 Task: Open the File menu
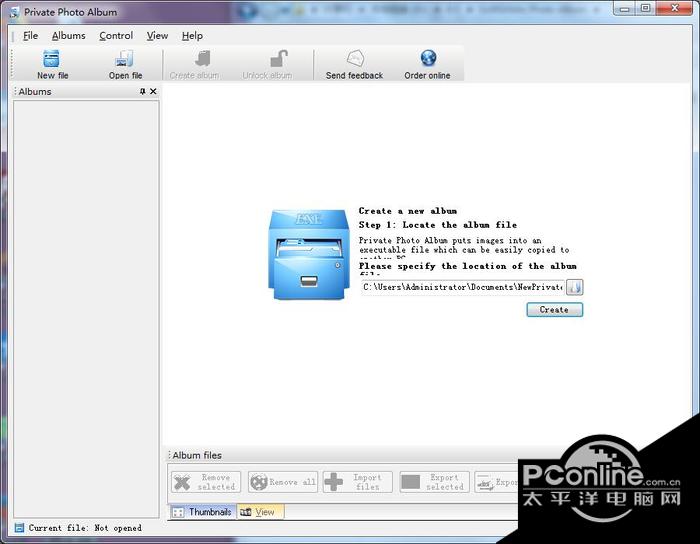coord(30,36)
